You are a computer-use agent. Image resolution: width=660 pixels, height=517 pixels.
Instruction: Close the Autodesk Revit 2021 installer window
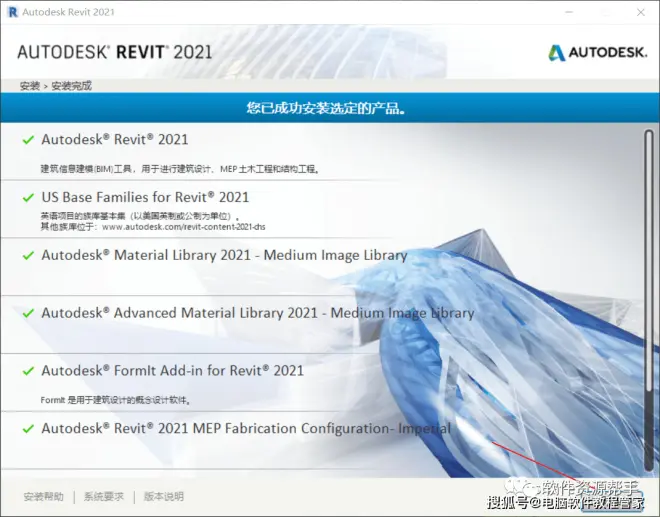tap(641, 13)
